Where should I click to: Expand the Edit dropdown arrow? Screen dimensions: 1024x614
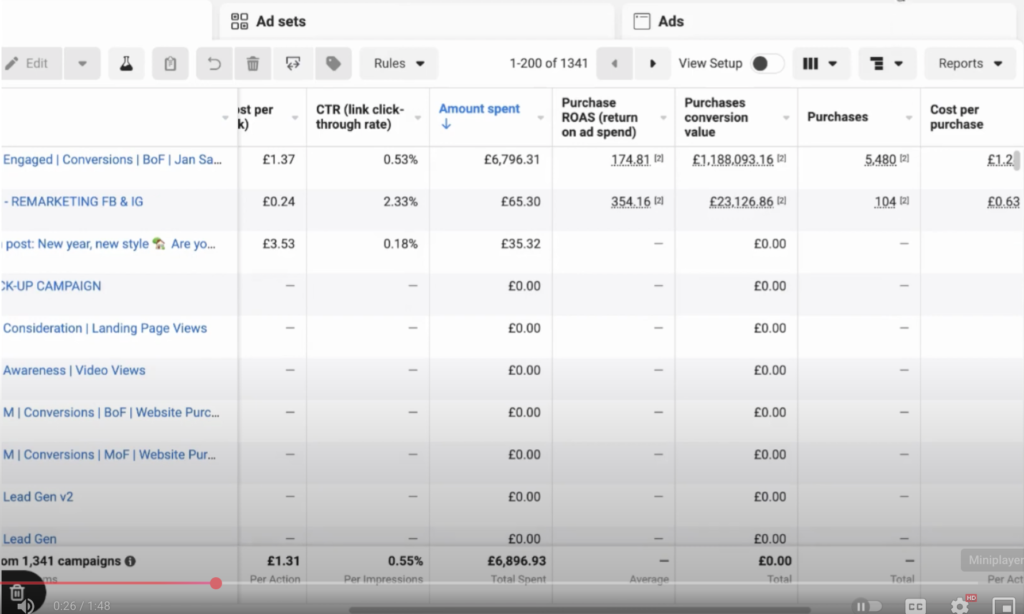[82, 63]
